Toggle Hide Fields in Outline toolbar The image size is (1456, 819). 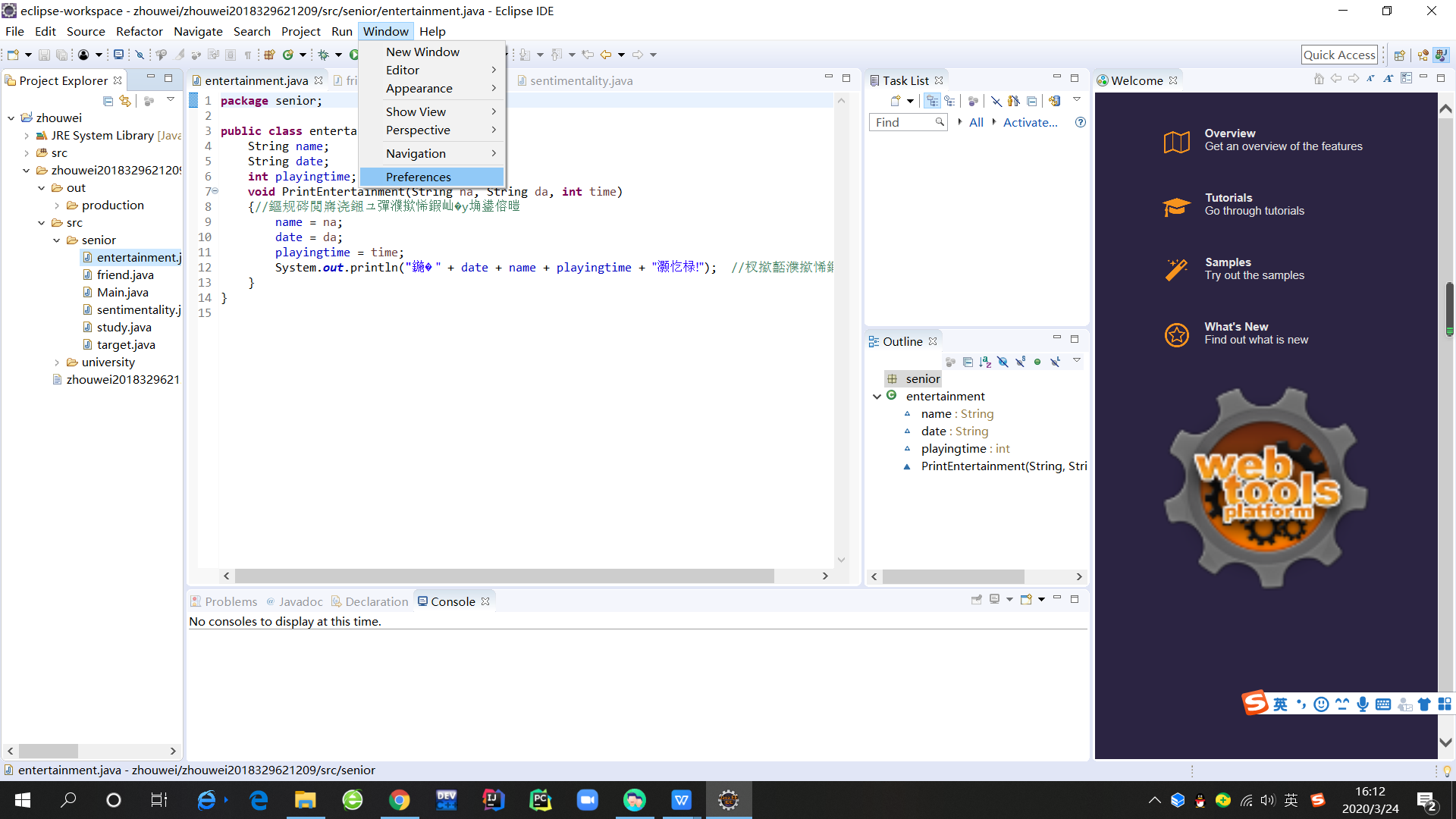tap(1003, 362)
